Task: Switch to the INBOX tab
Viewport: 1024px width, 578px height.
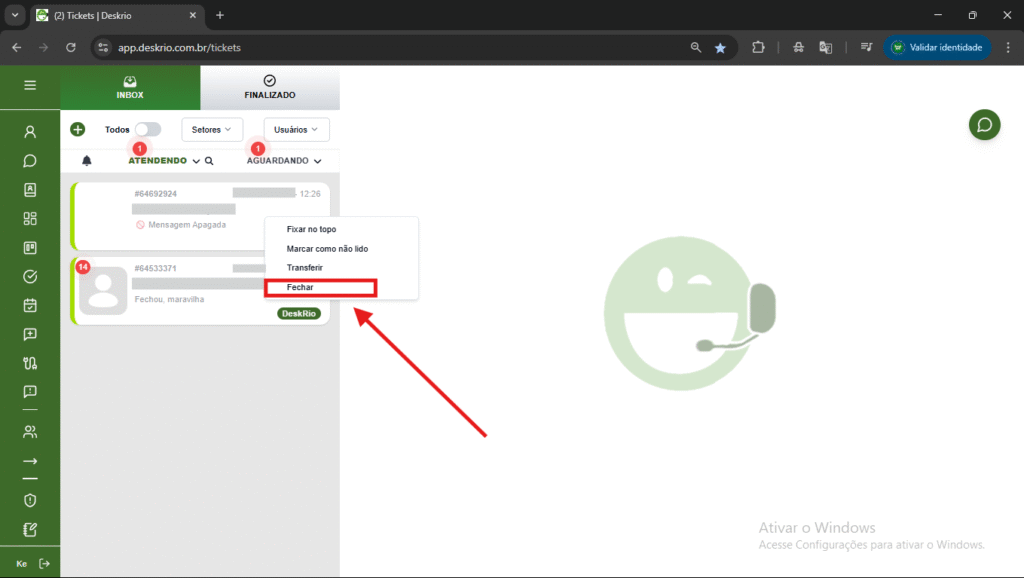Action: point(130,88)
